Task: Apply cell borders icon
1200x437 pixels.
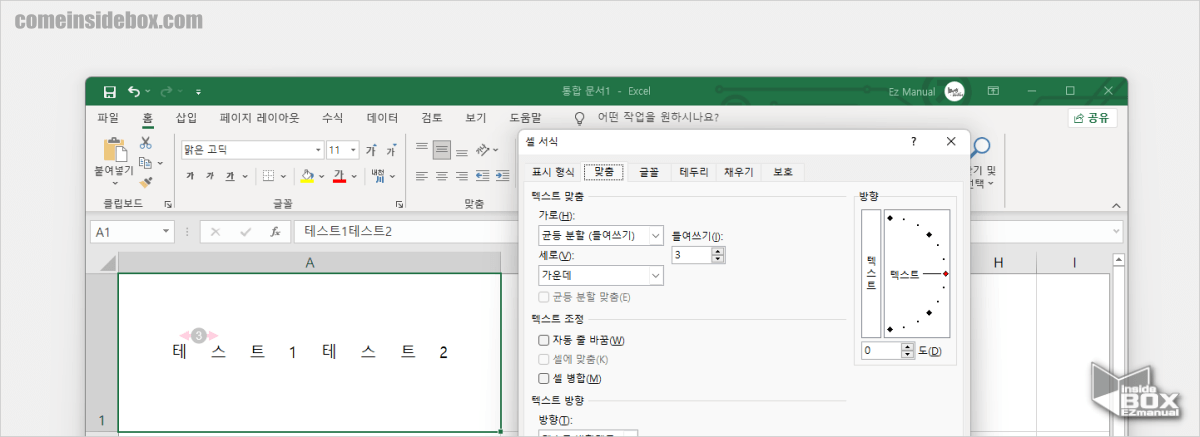Action: click(268, 176)
